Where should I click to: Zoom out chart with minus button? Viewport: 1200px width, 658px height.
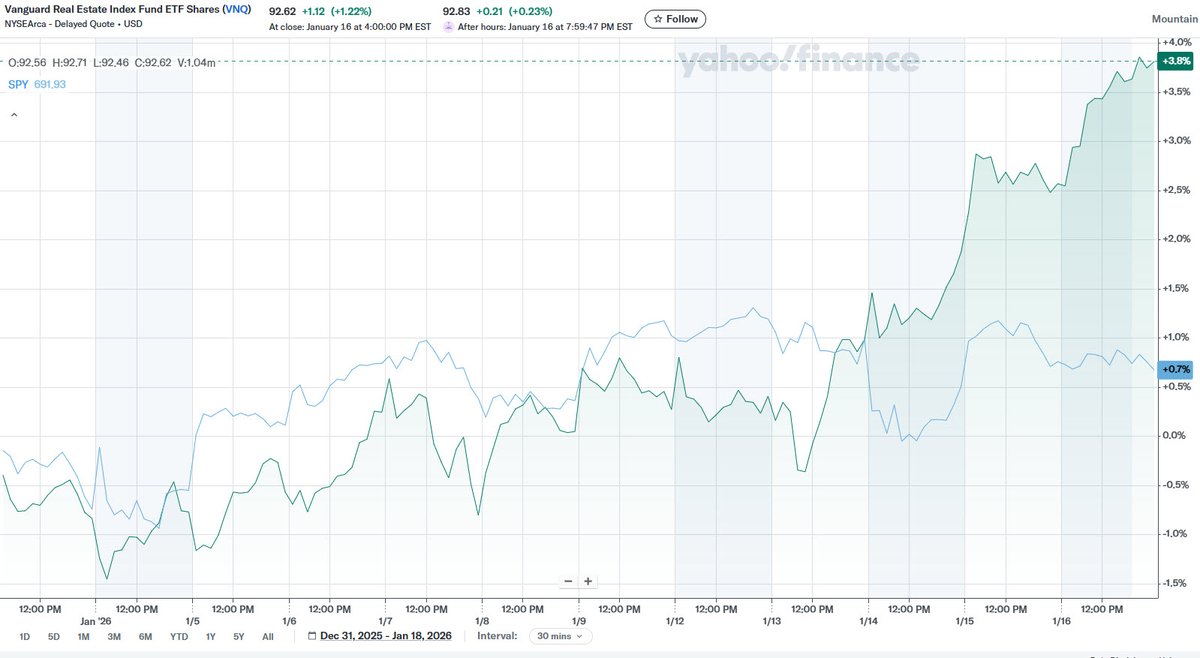coord(568,581)
